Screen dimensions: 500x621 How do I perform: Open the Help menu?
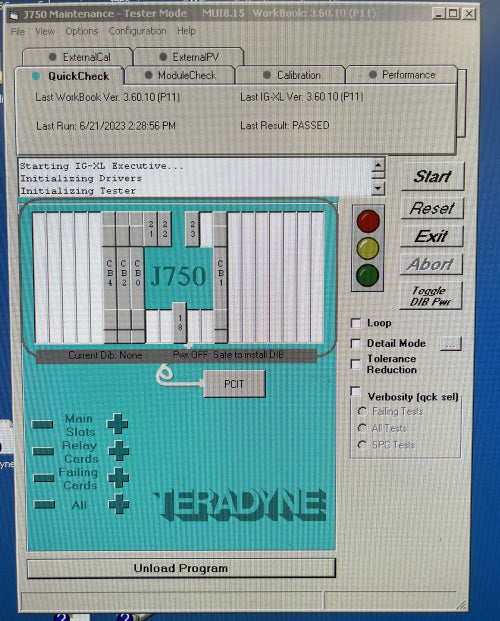point(186,30)
